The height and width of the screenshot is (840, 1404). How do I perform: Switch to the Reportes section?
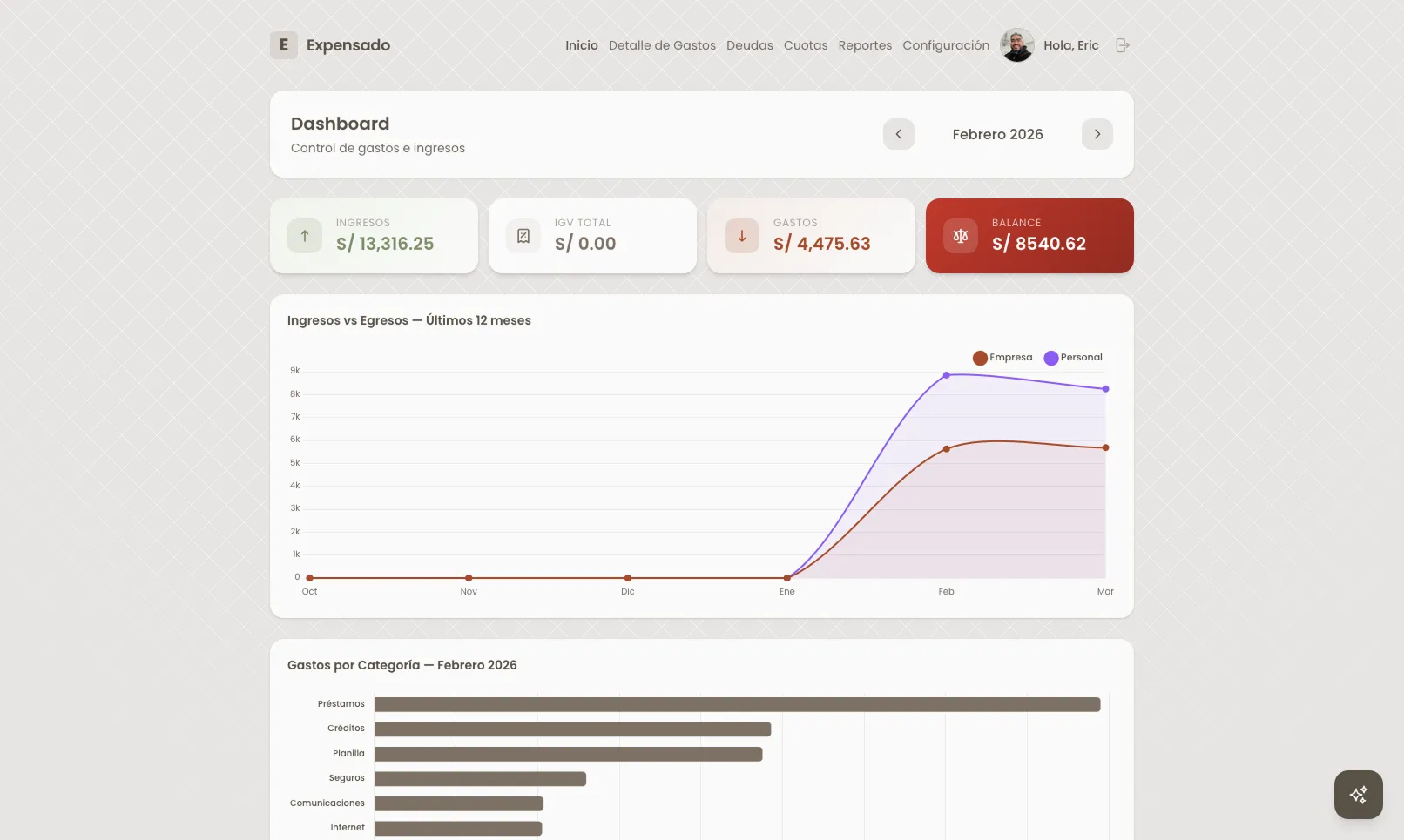(x=865, y=45)
